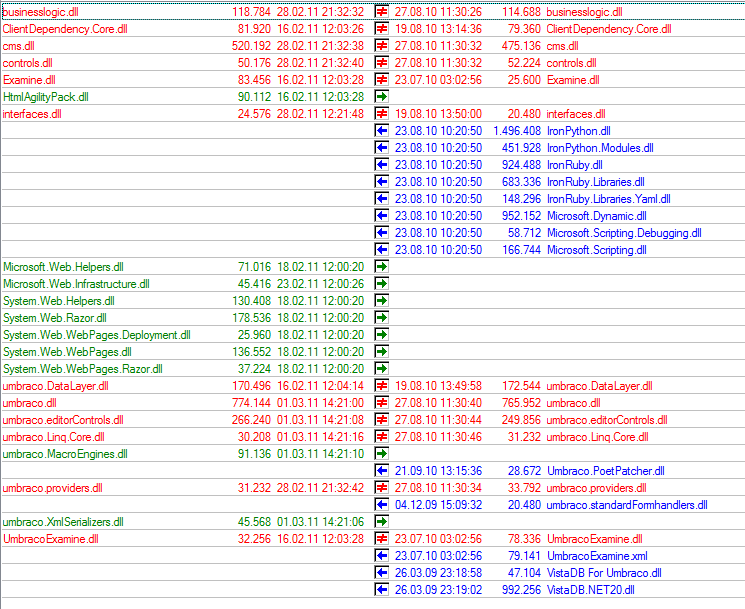Select right-side umbraco.editorControls.dll file name
The image size is (745, 609).
[607, 420]
